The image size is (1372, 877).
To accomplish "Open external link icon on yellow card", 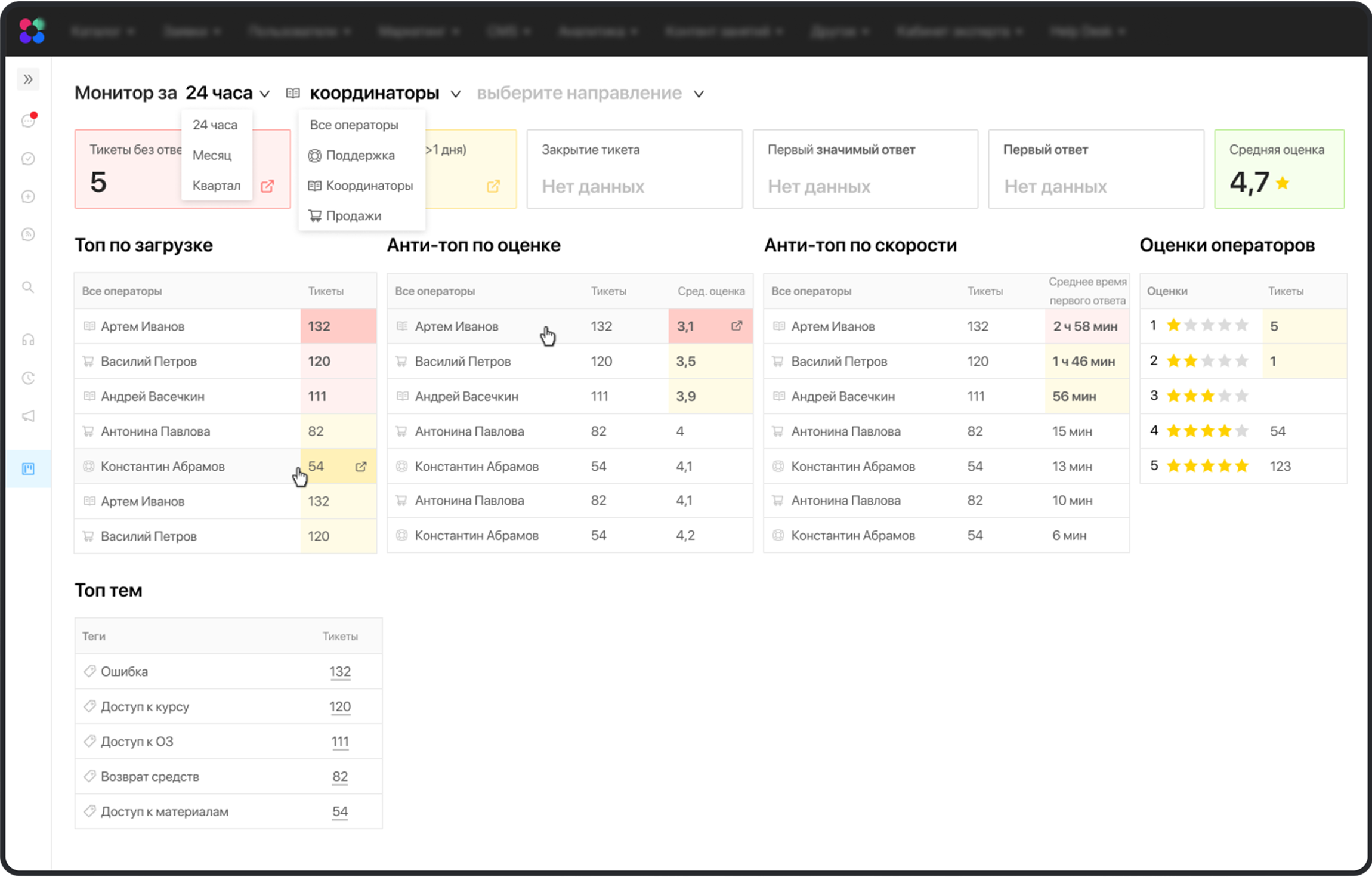I will 493,186.
